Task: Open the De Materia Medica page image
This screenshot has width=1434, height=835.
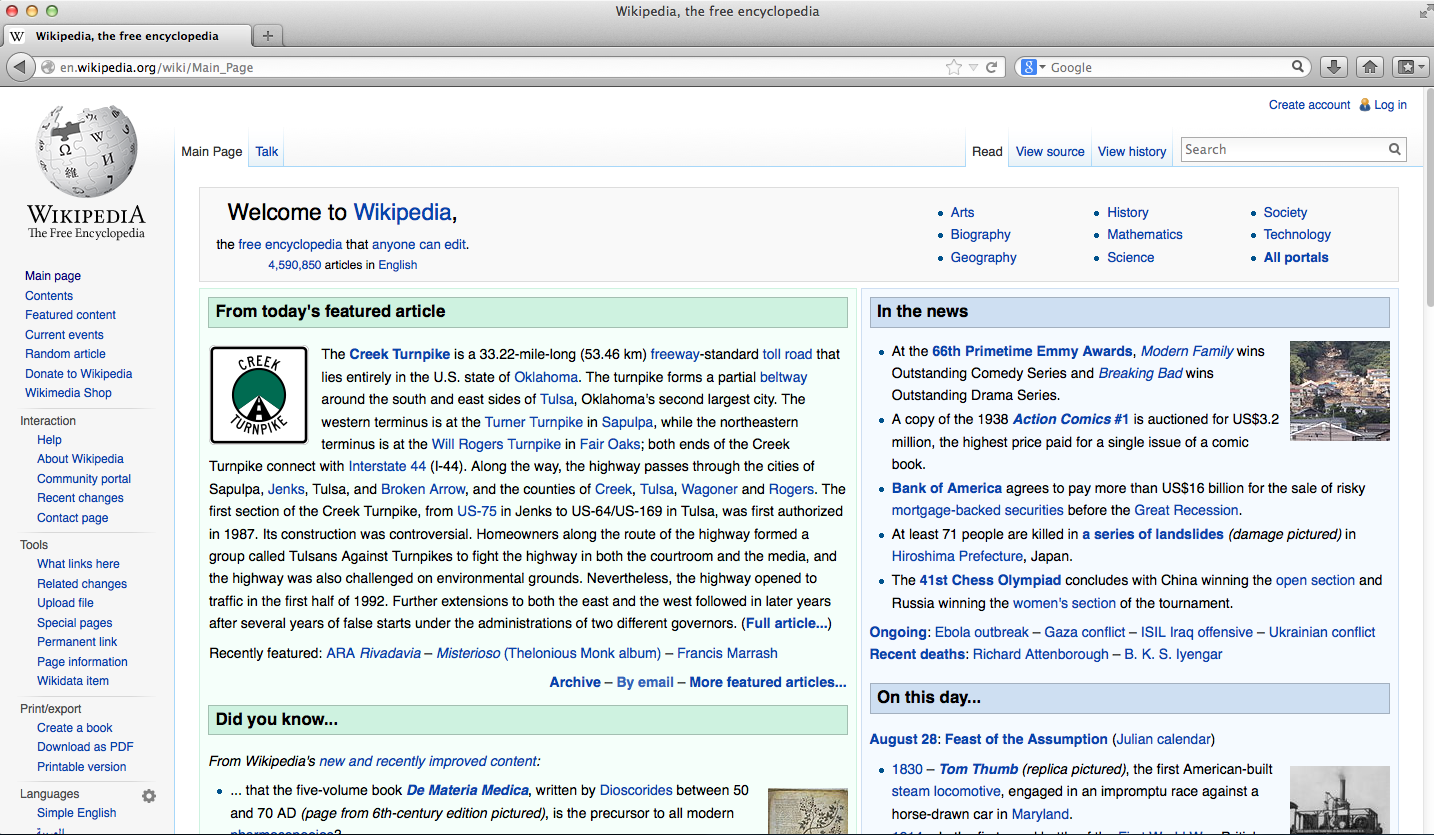Action: pos(807,811)
